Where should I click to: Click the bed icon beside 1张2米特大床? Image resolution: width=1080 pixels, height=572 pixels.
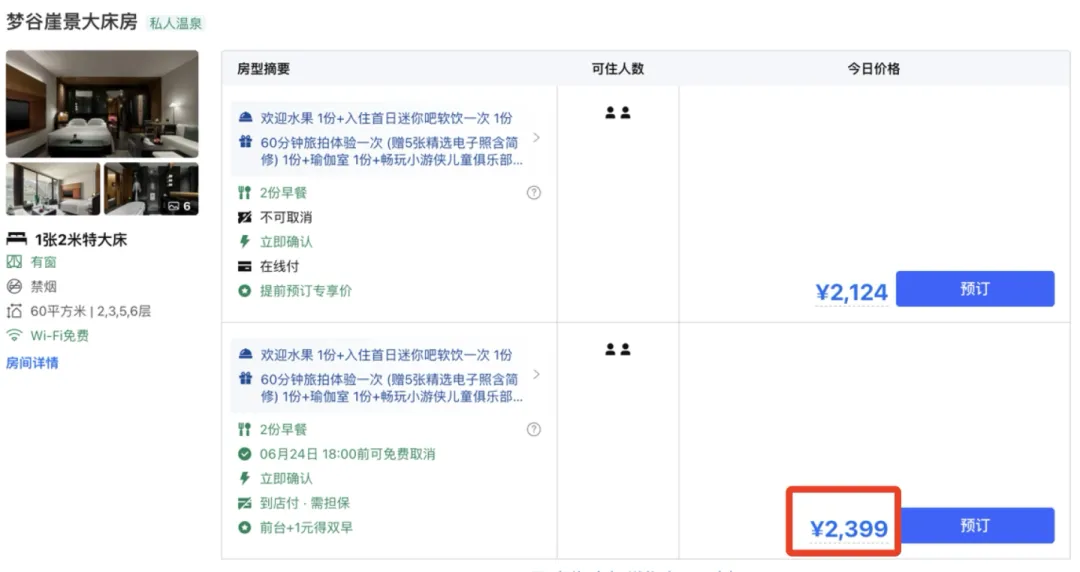pos(17,239)
